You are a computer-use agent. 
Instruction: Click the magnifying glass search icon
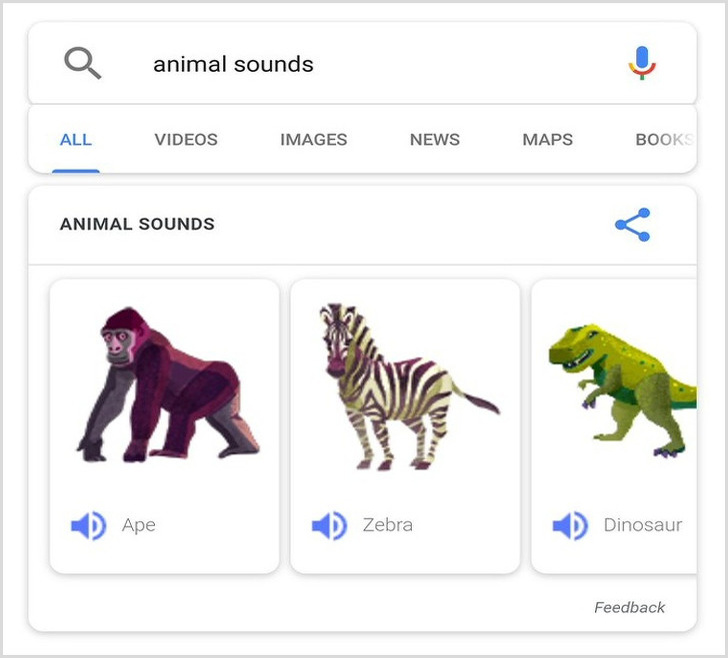click(x=83, y=64)
